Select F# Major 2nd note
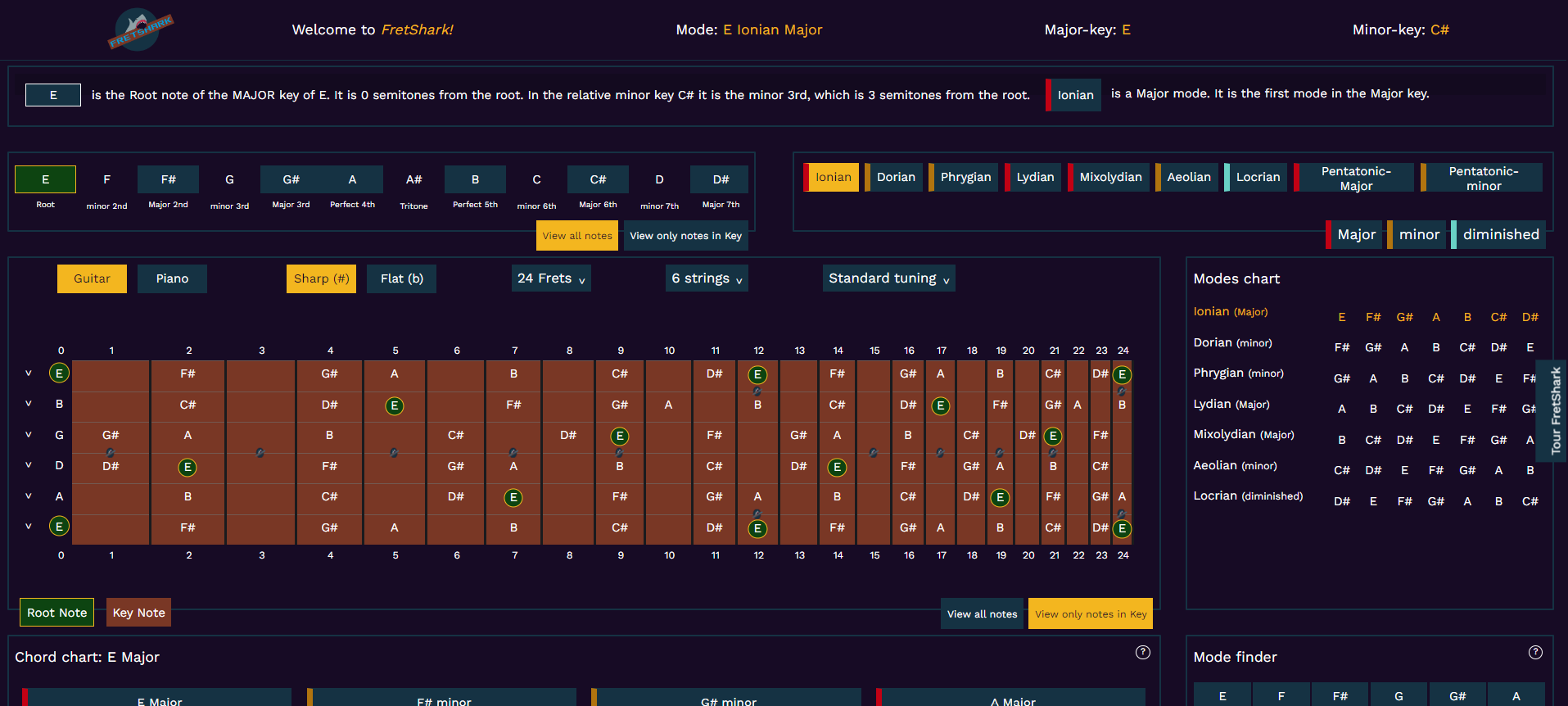The image size is (1568, 706). tap(168, 179)
